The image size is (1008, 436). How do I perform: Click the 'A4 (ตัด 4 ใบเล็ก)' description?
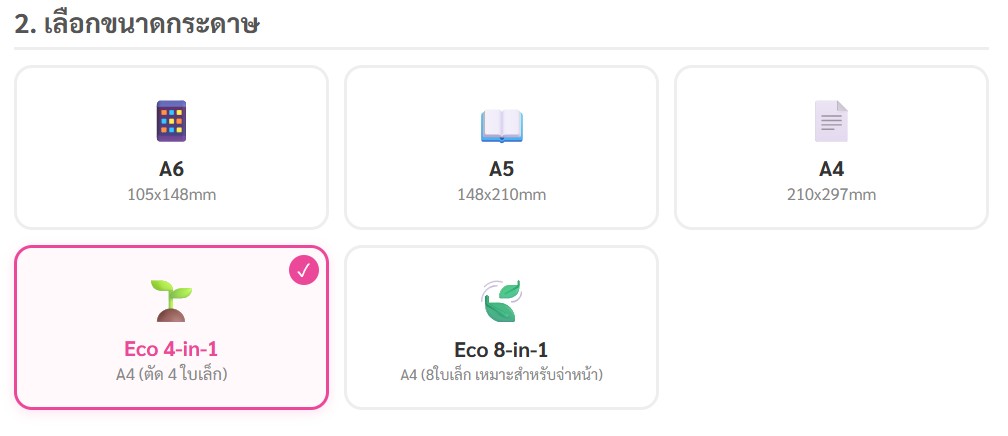click(x=171, y=374)
